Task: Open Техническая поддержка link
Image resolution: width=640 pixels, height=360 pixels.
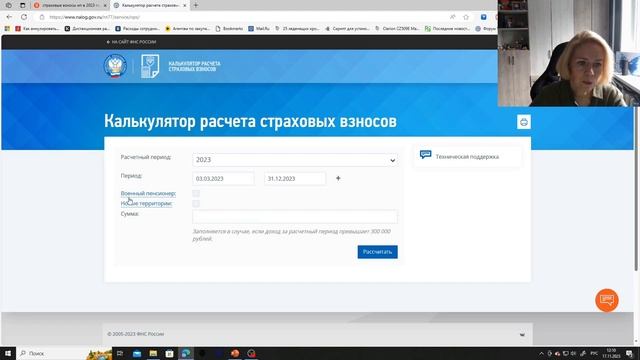Action: point(467,157)
